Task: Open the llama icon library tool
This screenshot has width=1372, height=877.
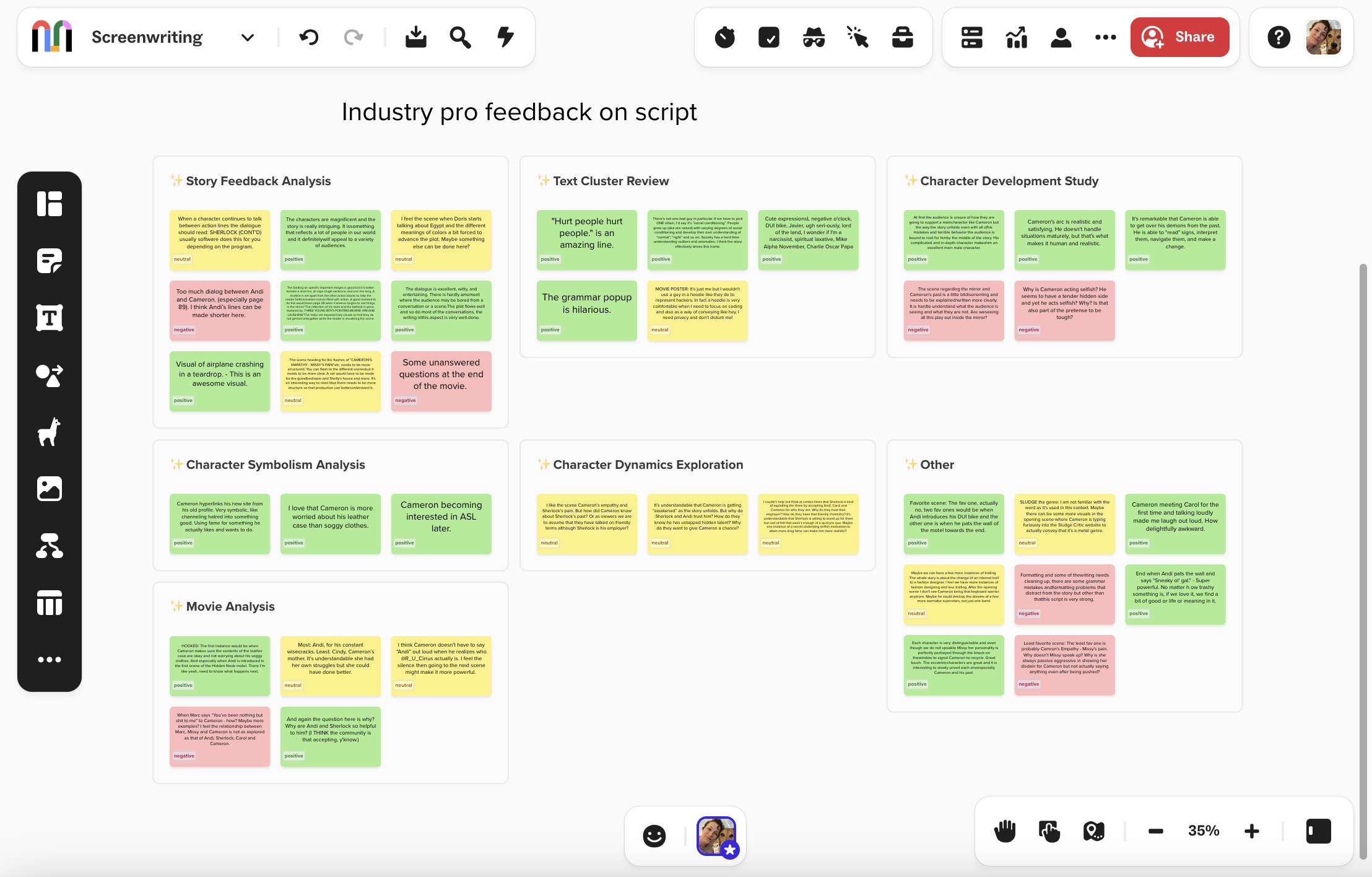Action: pos(50,432)
